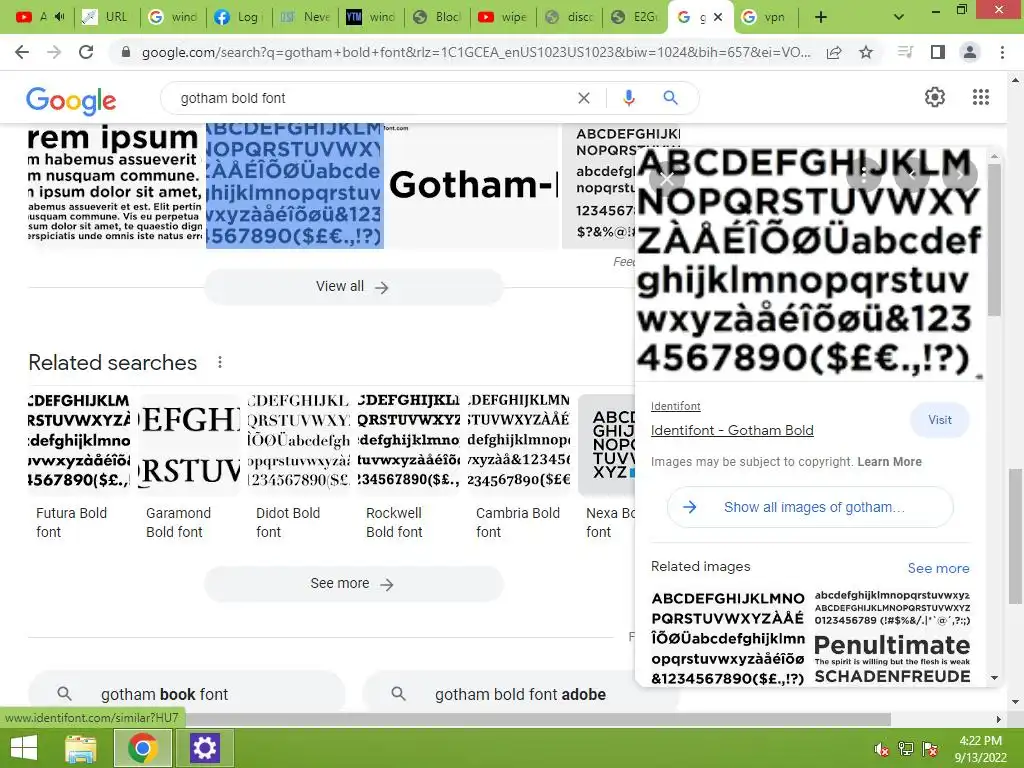1024x768 pixels.
Task: Switch to the wipe YouTube tab
Action: point(503,17)
